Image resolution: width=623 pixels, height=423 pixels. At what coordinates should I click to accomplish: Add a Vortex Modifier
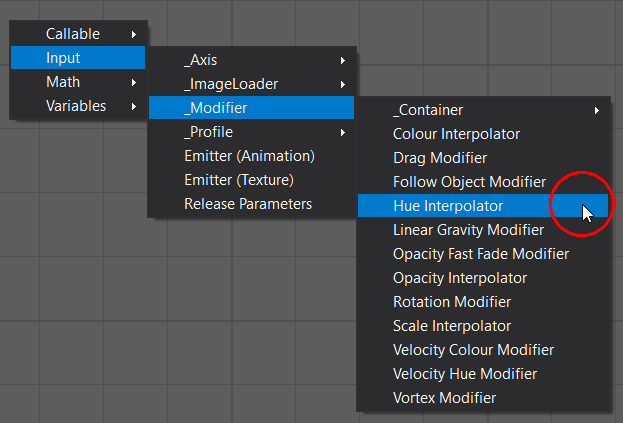[444, 398]
